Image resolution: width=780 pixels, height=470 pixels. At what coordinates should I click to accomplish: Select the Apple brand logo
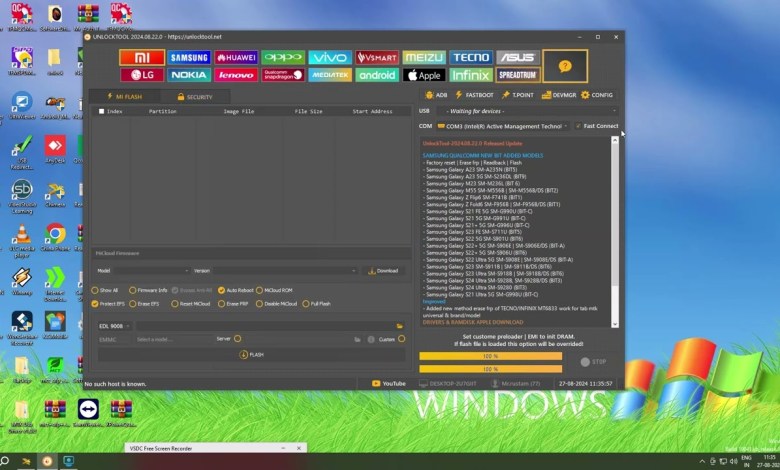pos(424,75)
